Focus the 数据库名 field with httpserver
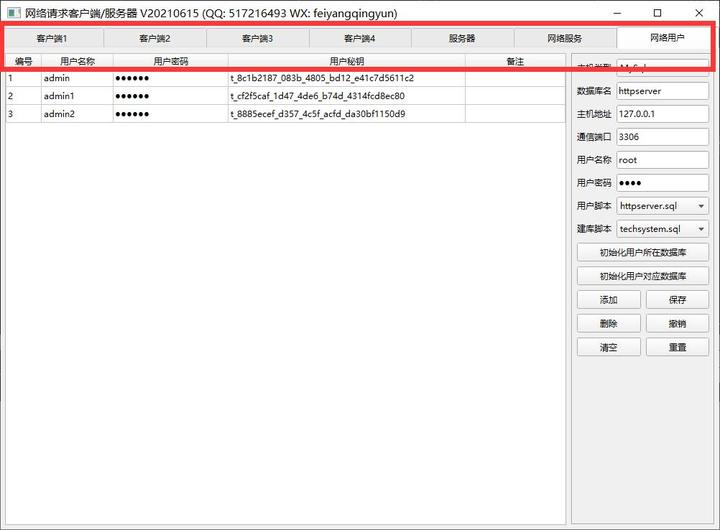The width and height of the screenshot is (720, 530). pyautogui.click(x=662, y=91)
